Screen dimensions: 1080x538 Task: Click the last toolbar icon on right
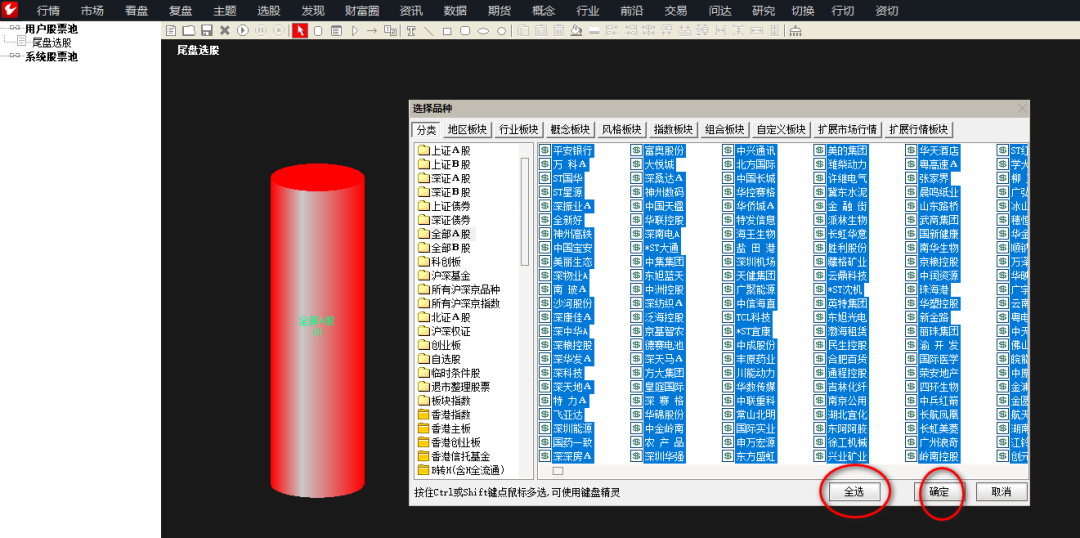coord(796,31)
